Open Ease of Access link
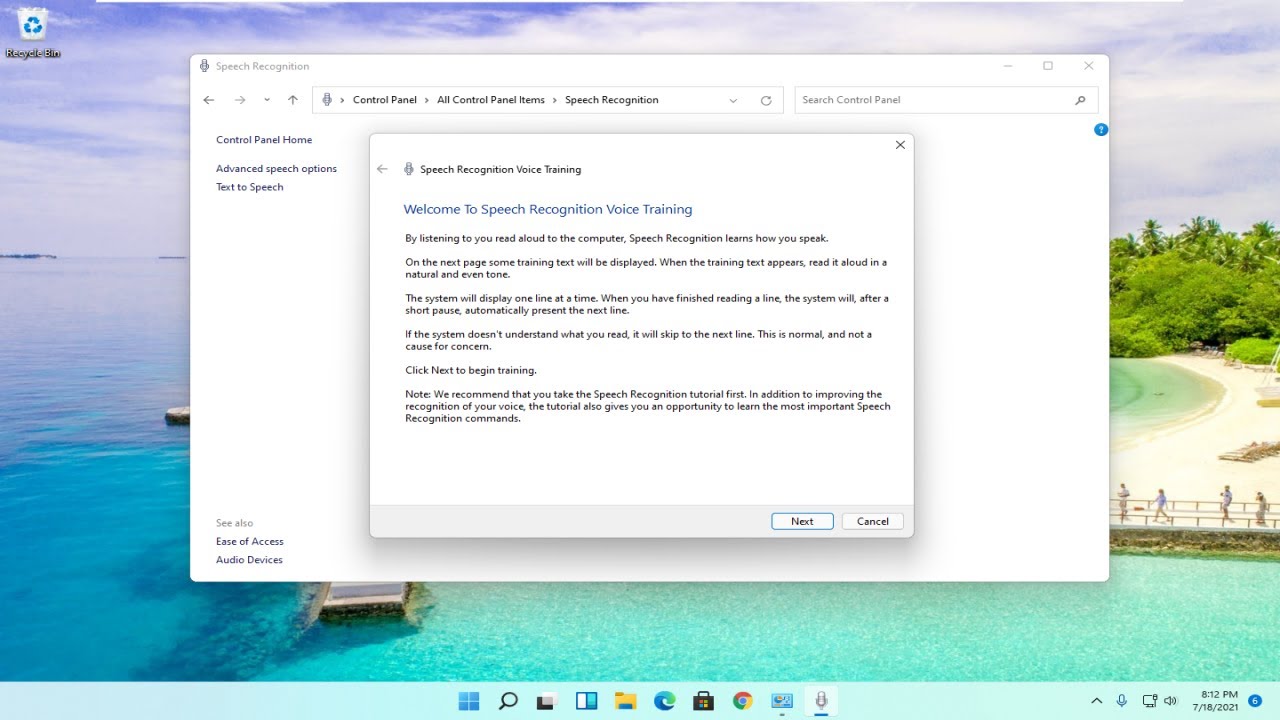Screen dimensions: 1280x720 point(250,541)
